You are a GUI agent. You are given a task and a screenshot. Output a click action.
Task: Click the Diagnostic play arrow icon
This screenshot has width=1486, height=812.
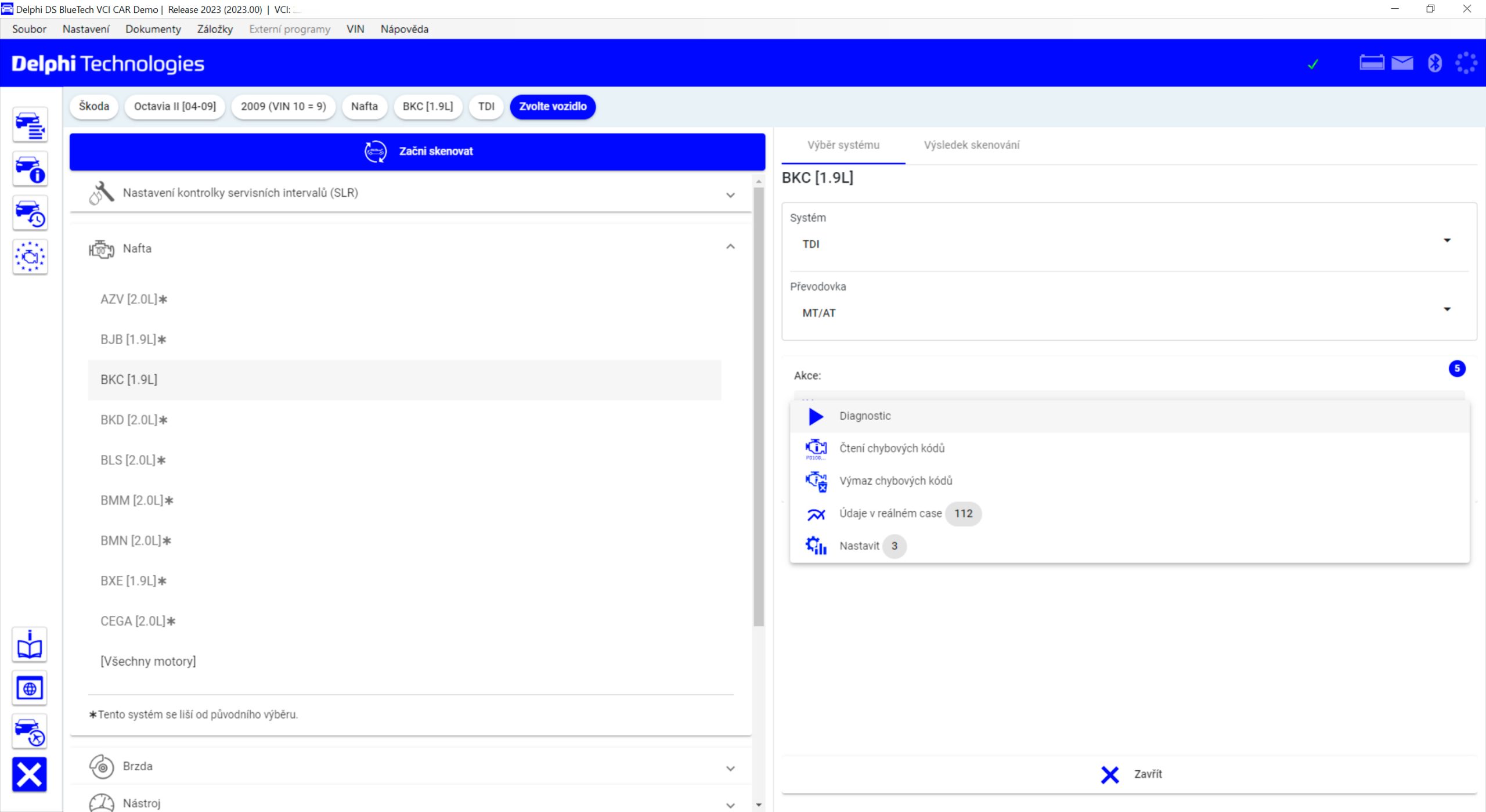point(816,416)
